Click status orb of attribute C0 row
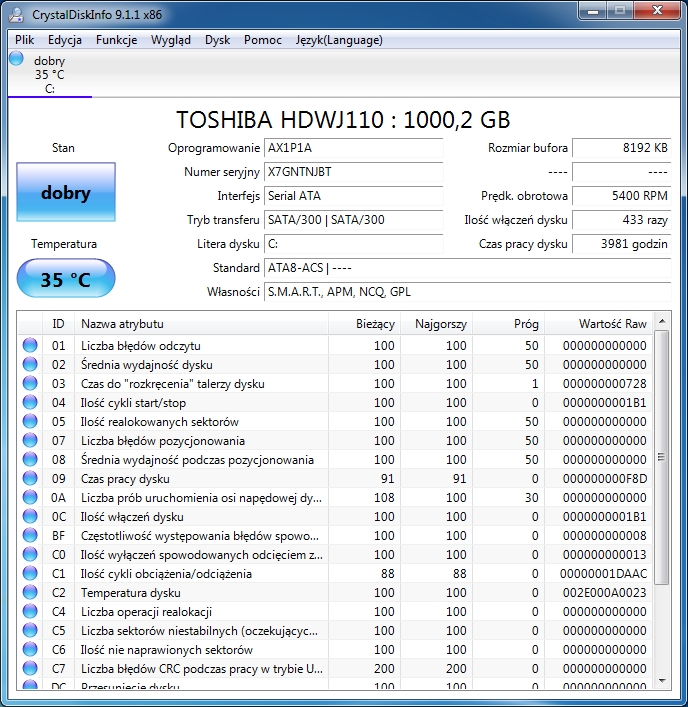Image resolution: width=688 pixels, height=707 pixels. 30,554
